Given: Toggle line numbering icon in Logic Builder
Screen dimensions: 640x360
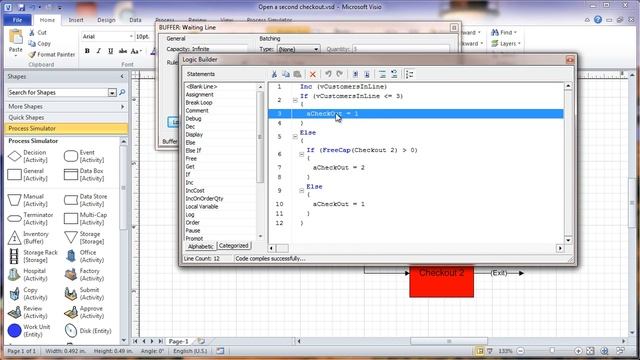Looking at the screenshot, I should click(x=409, y=74).
